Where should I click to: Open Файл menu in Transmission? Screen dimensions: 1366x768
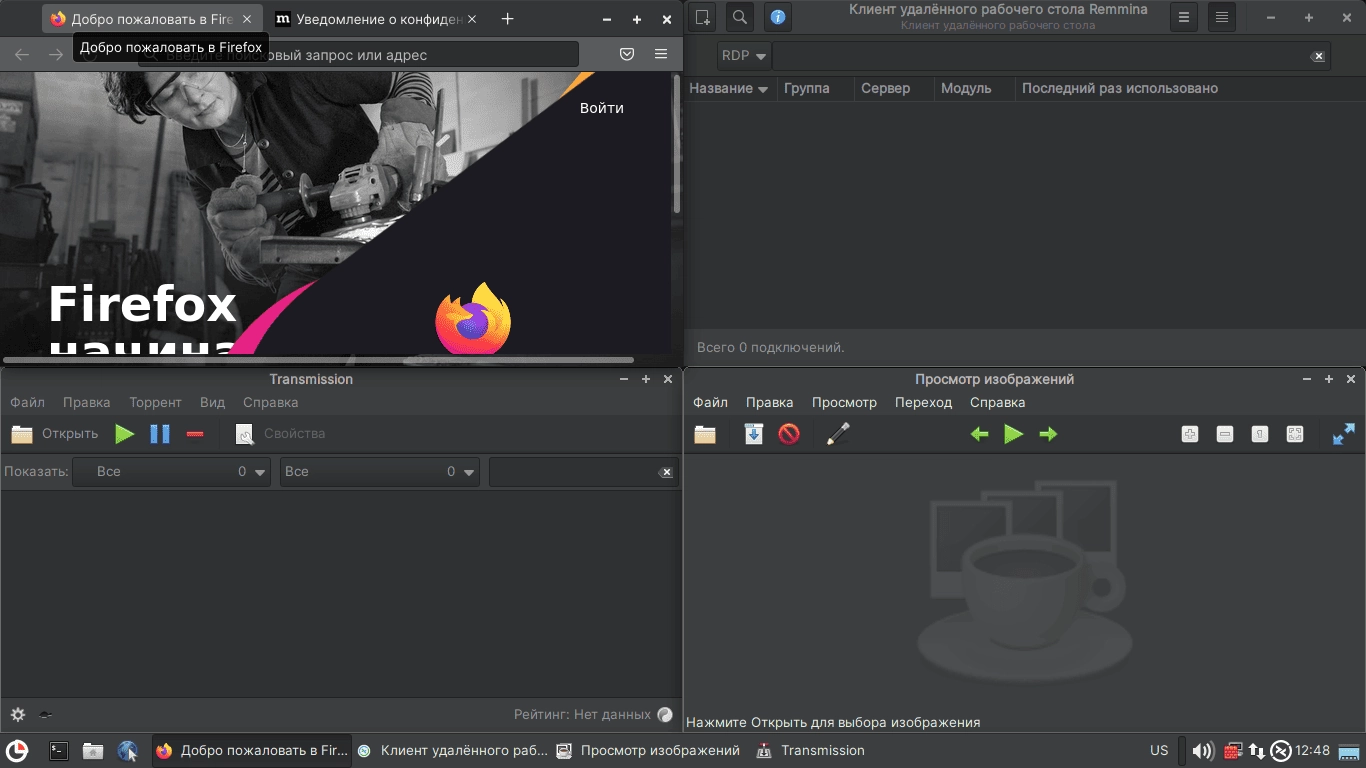pos(28,402)
